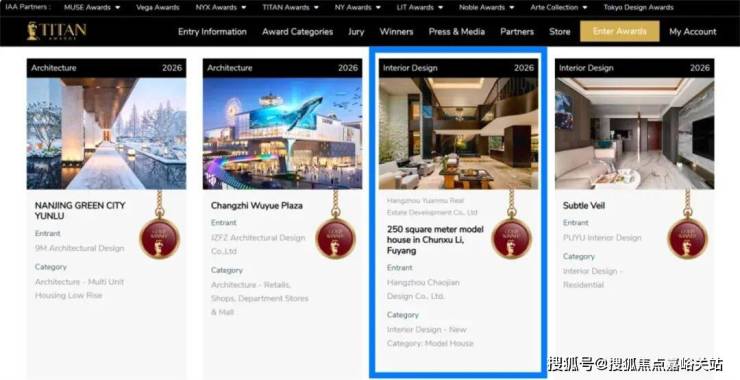Click the gold medal on the 250 square meter model house card
Viewport: 740px width, 380px height.
tap(512, 238)
